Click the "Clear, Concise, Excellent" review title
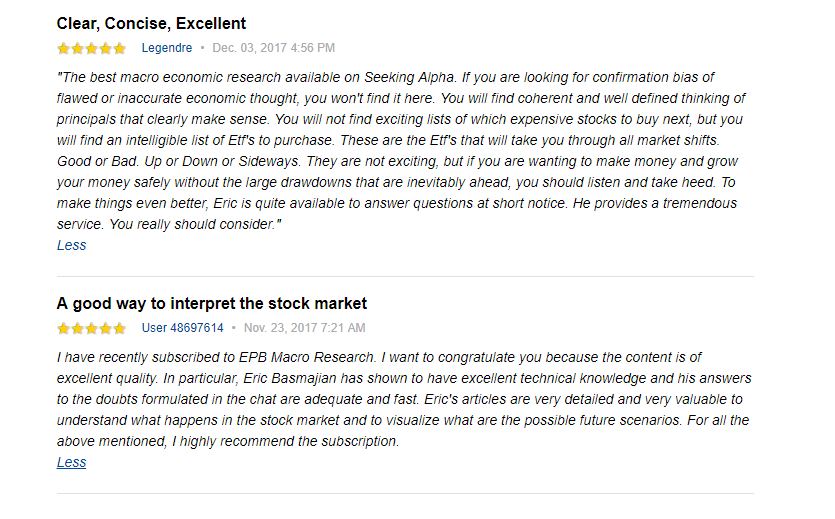 click(x=151, y=23)
